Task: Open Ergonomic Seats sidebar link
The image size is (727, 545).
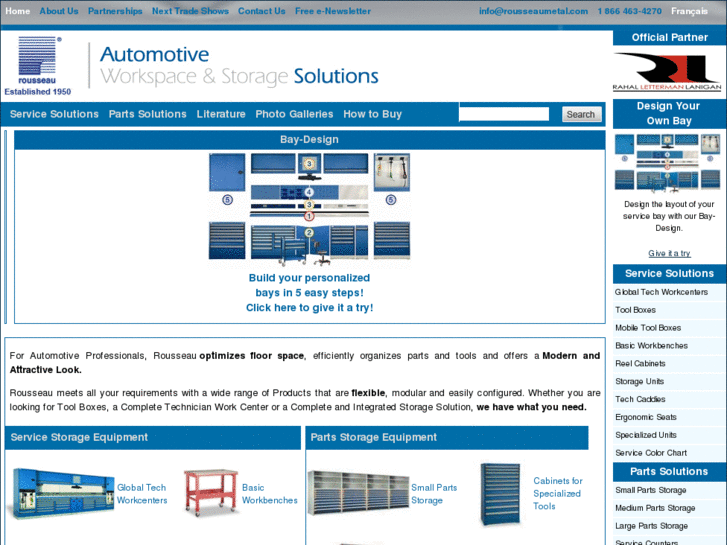Action: coord(645,417)
